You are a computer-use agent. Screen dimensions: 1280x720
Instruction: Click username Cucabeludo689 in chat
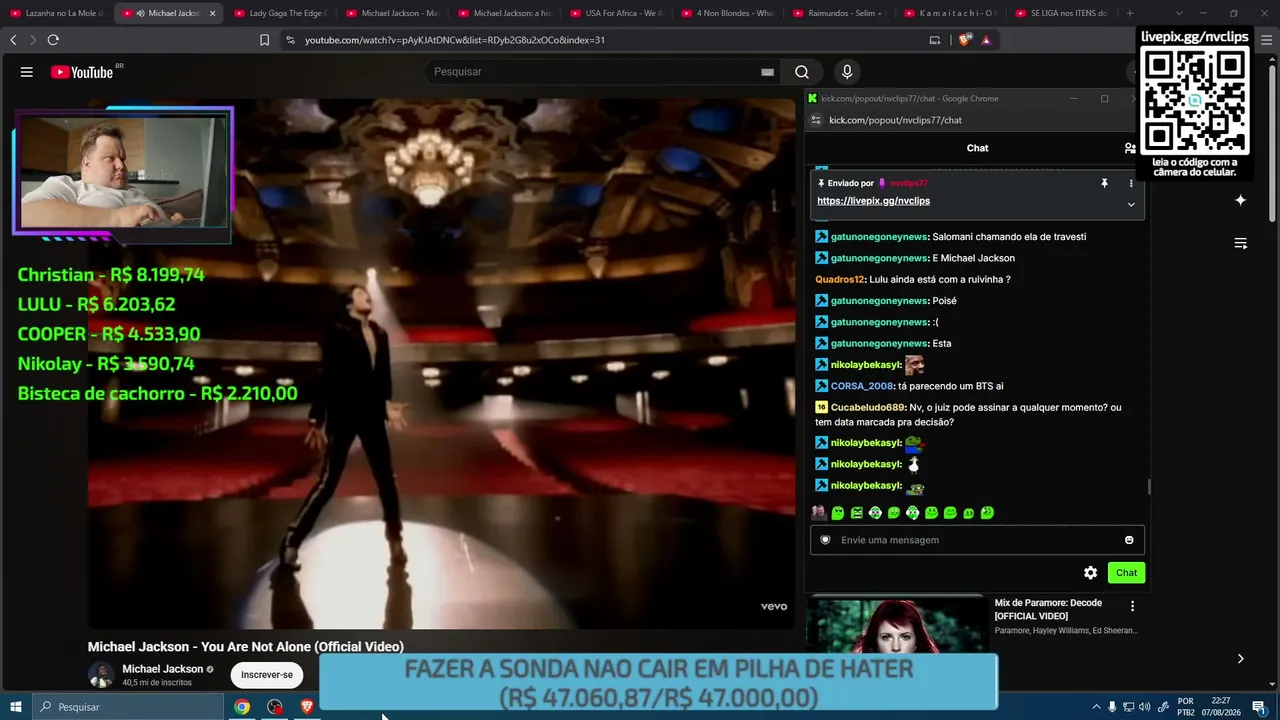click(868, 408)
